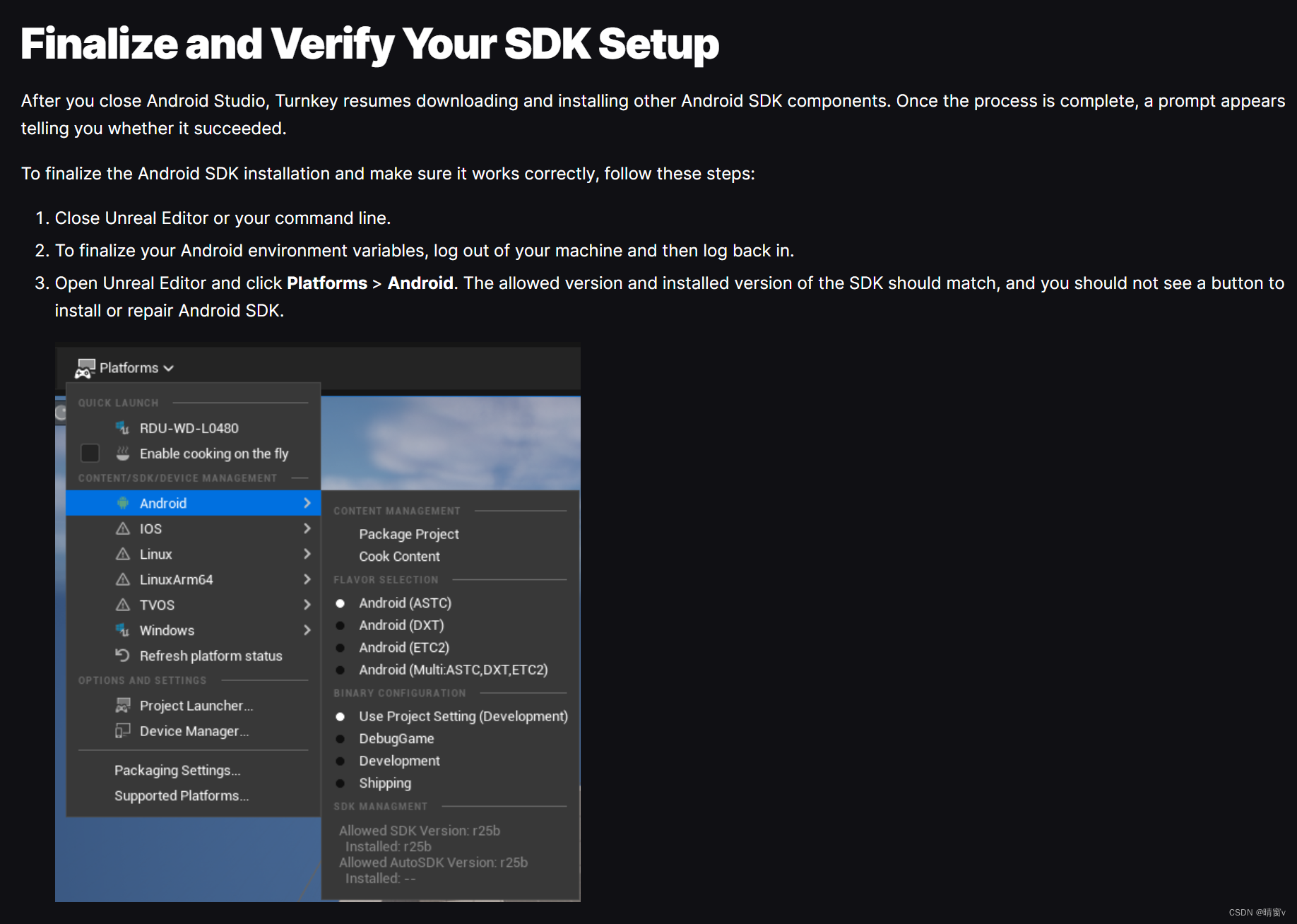Viewport: 1297px width, 924px height.
Task: Open Supported Platforms...
Action: pos(182,795)
